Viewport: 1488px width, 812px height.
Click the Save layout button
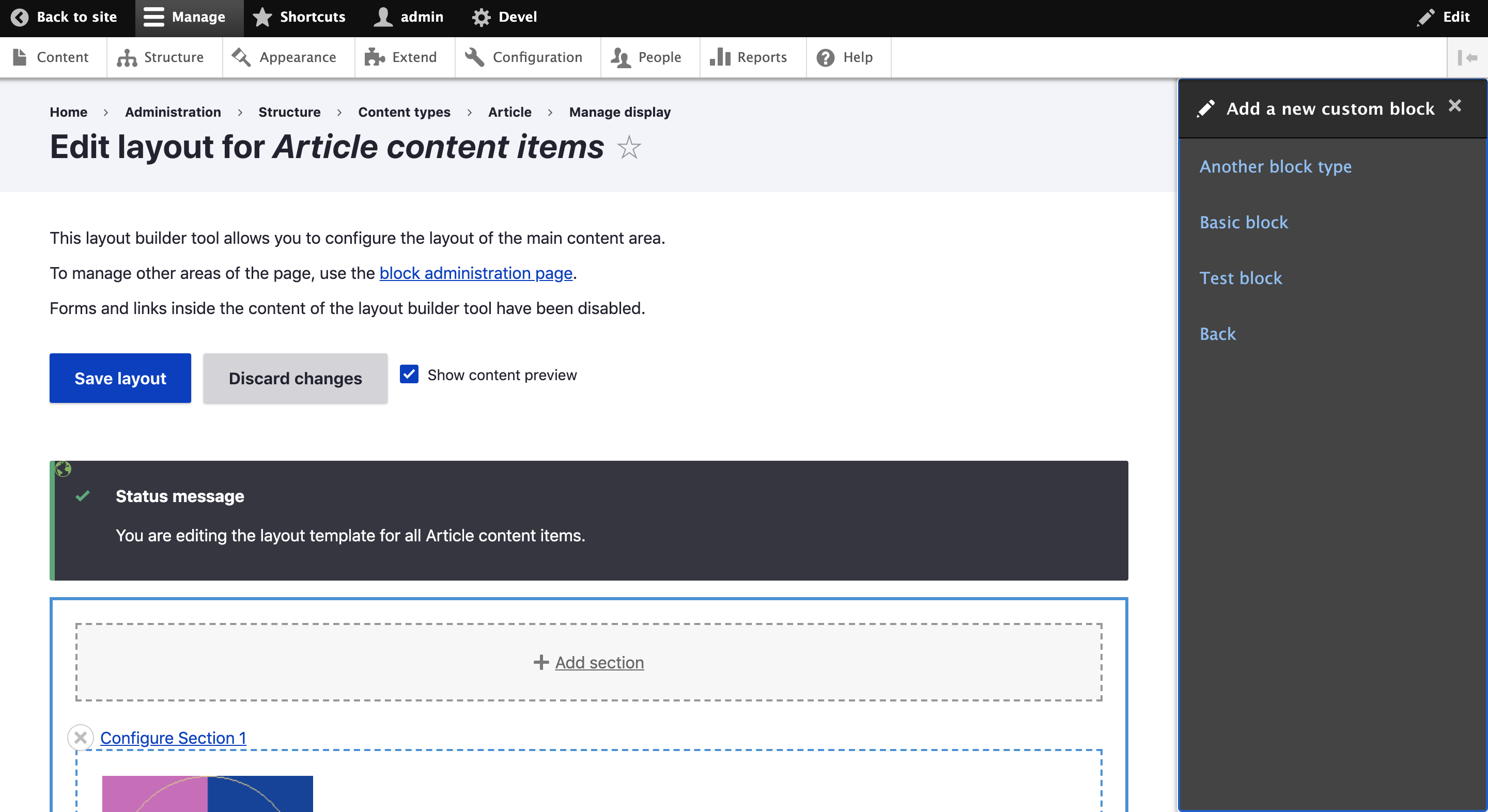click(x=119, y=378)
